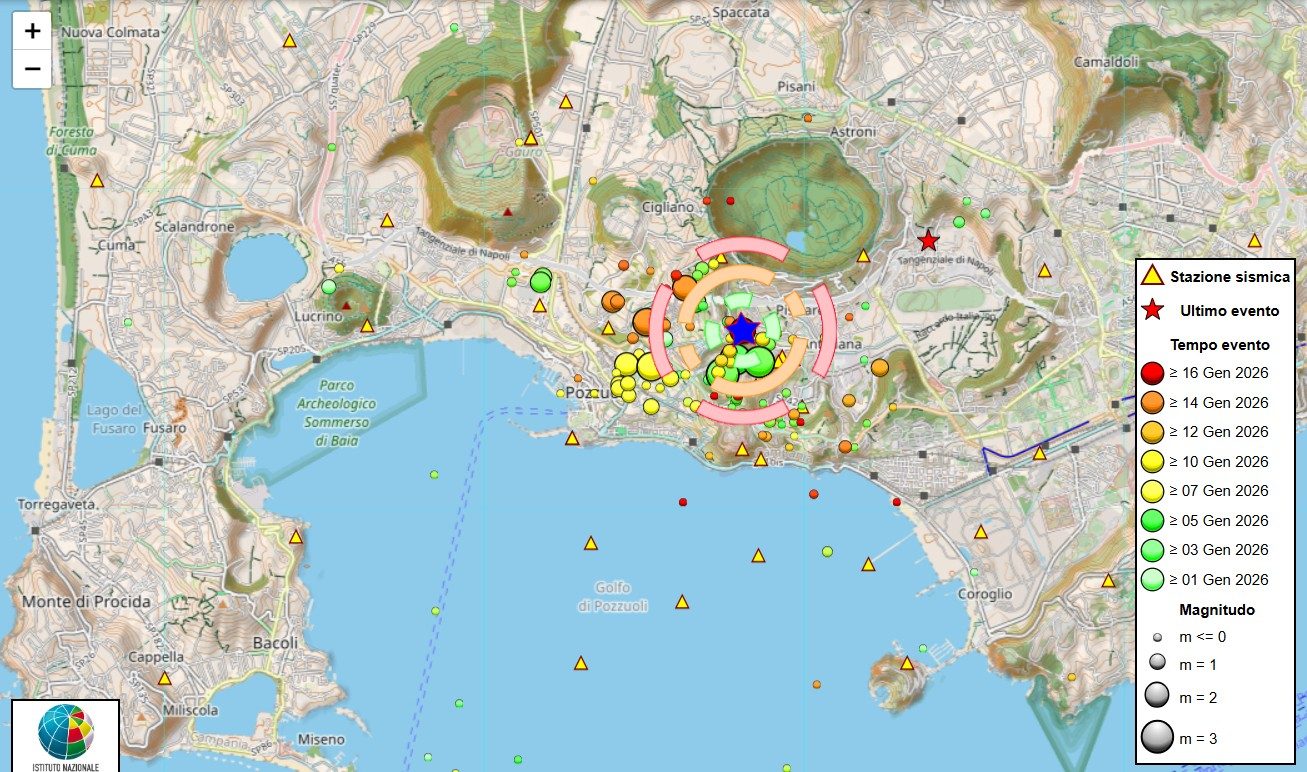1307x772 pixels.
Task: Open the Istituto Nazionale logo
Action: pyautogui.click(x=66, y=735)
